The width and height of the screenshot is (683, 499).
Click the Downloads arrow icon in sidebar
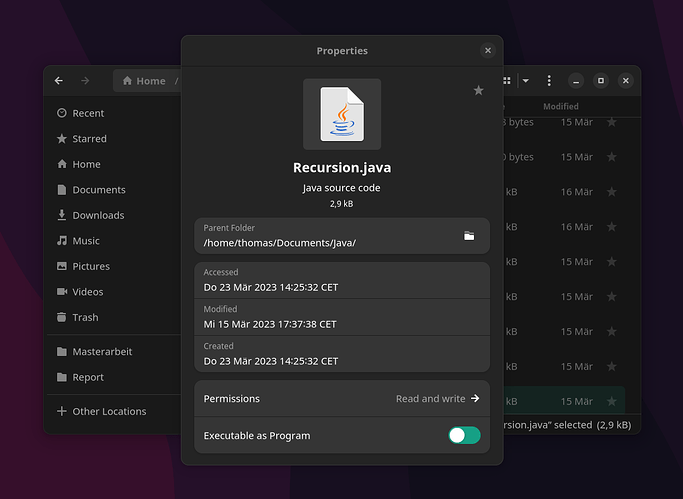coord(62,215)
